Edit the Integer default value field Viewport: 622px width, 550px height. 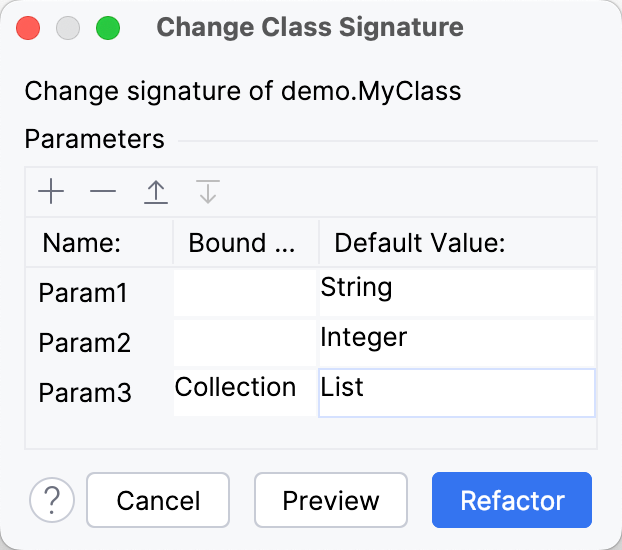(456, 341)
